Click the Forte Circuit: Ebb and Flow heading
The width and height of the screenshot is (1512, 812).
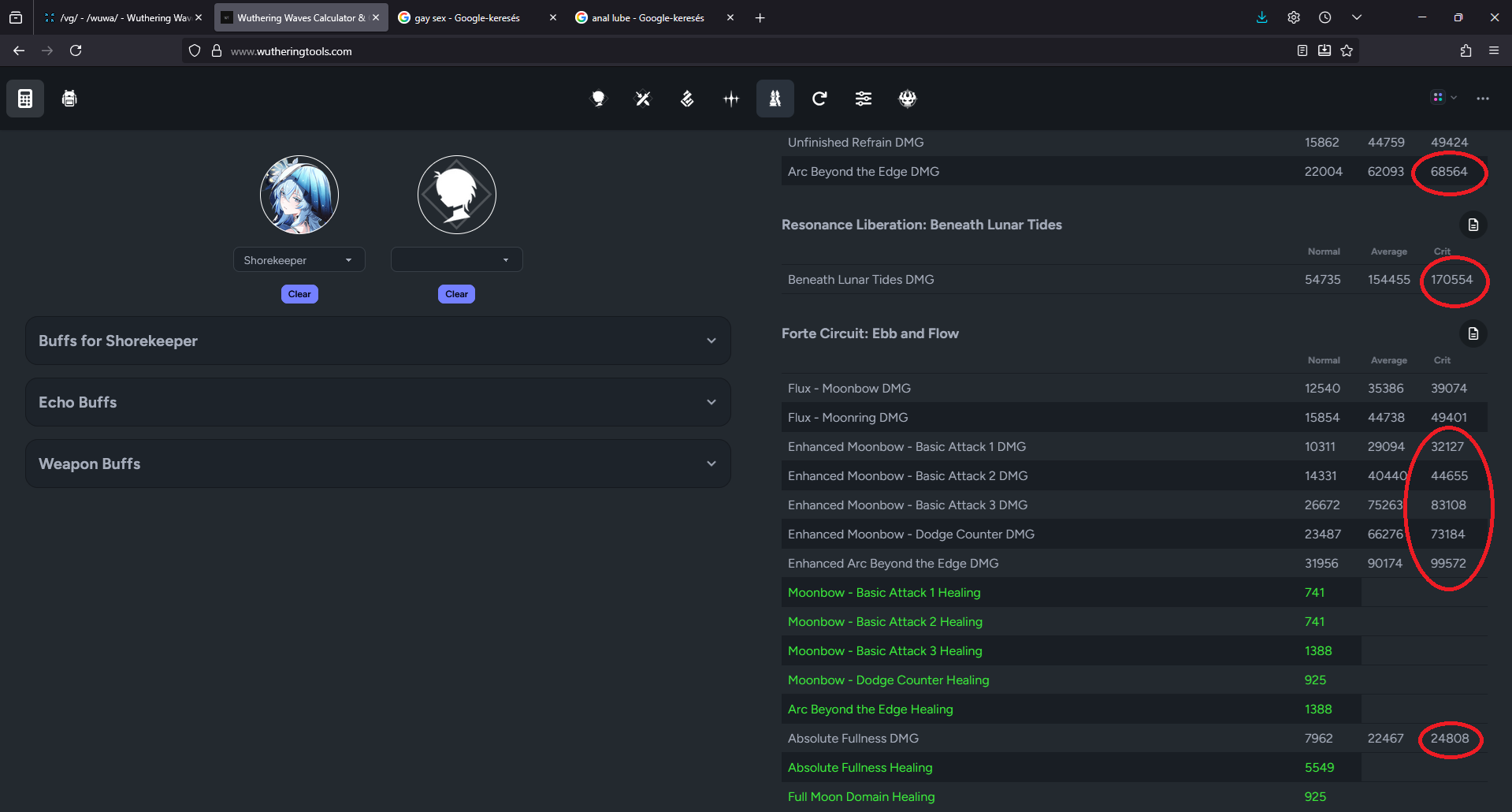pos(870,333)
